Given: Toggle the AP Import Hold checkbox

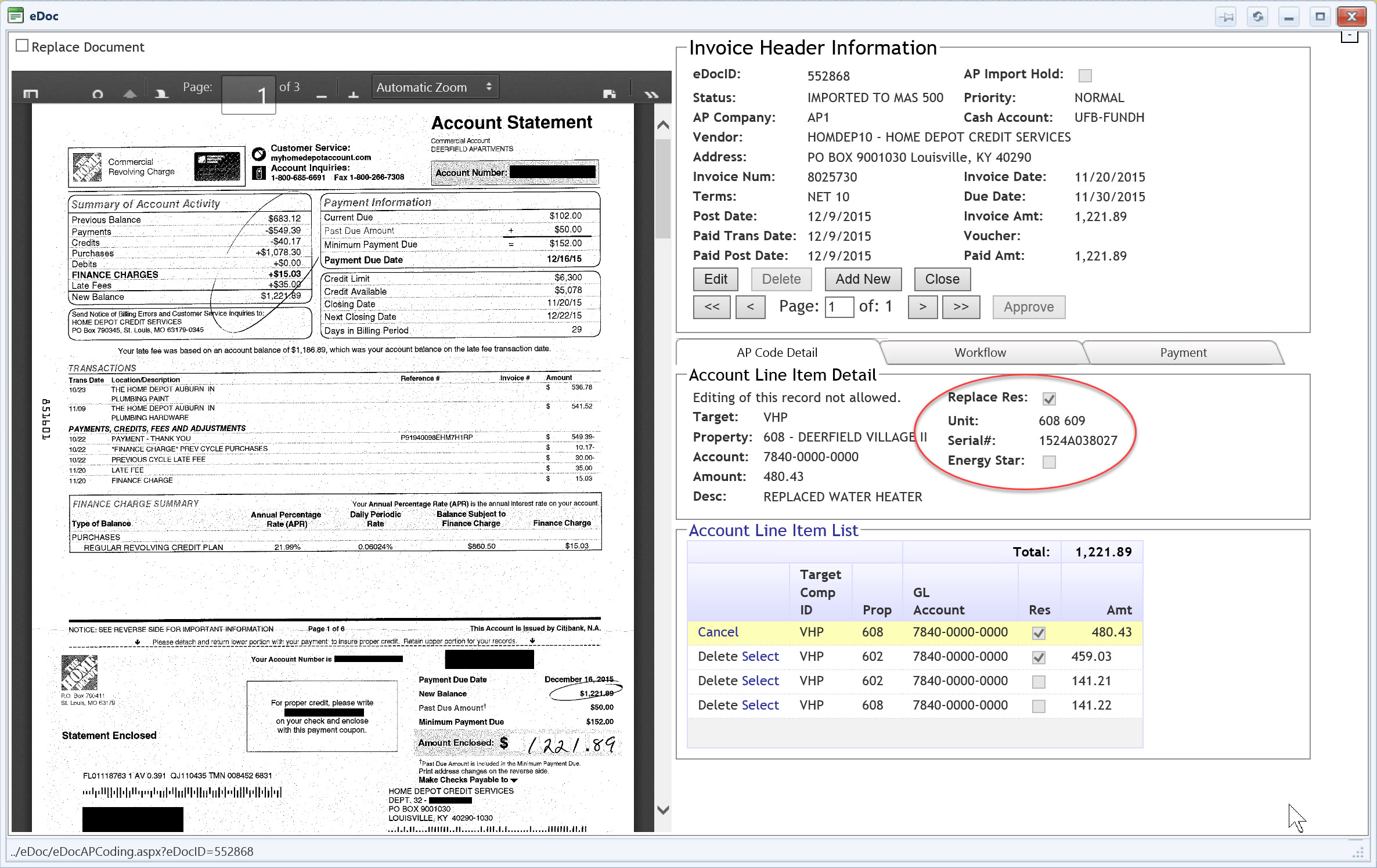Looking at the screenshot, I should [1084, 75].
